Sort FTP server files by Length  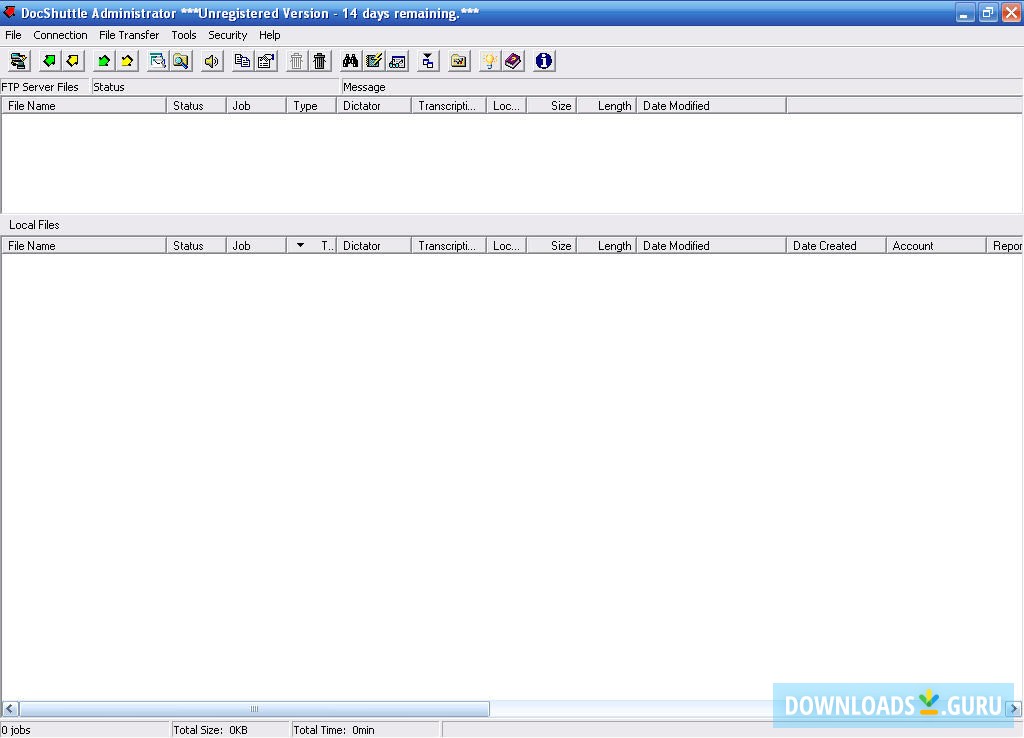pyautogui.click(x=607, y=106)
